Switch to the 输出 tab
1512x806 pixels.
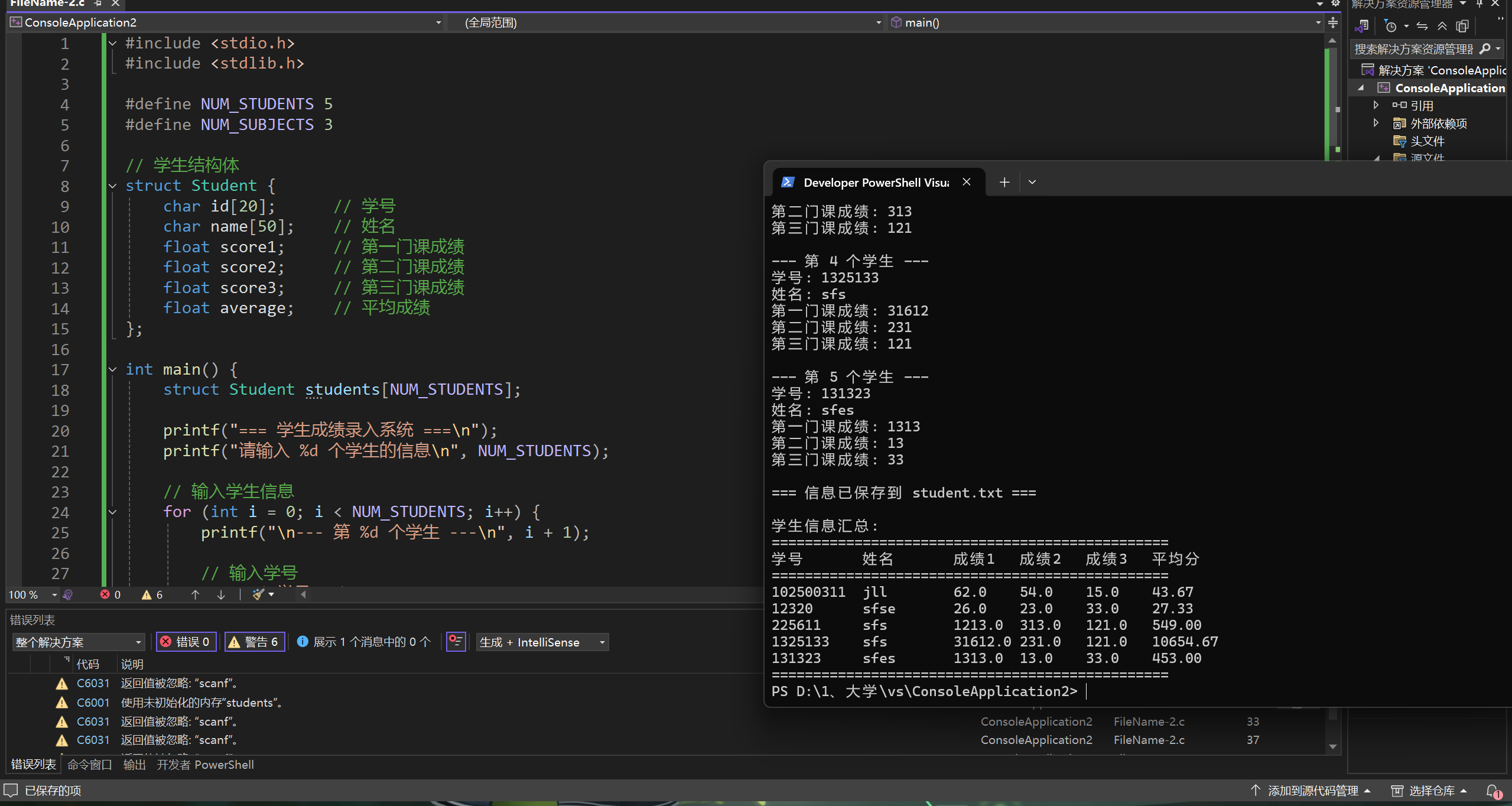click(134, 765)
